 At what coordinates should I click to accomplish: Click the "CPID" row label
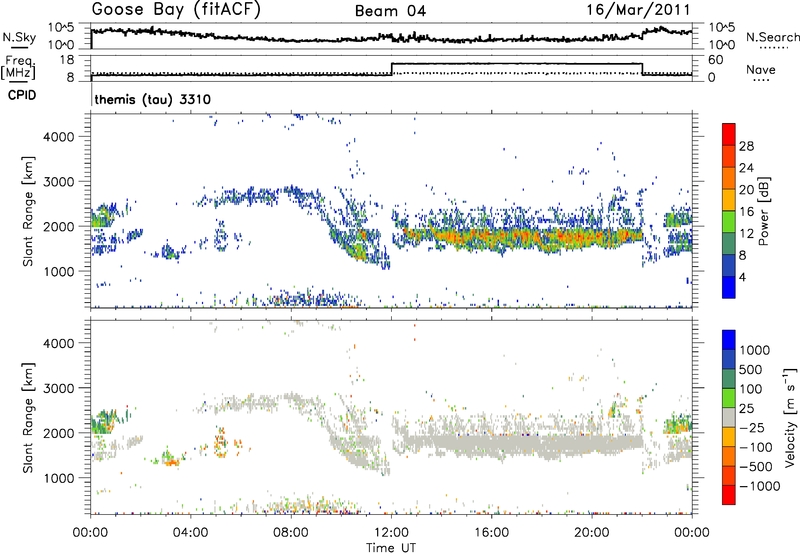tap(22, 95)
